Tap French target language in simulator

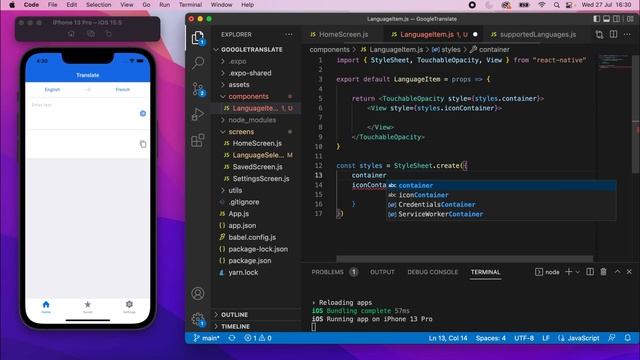122,89
